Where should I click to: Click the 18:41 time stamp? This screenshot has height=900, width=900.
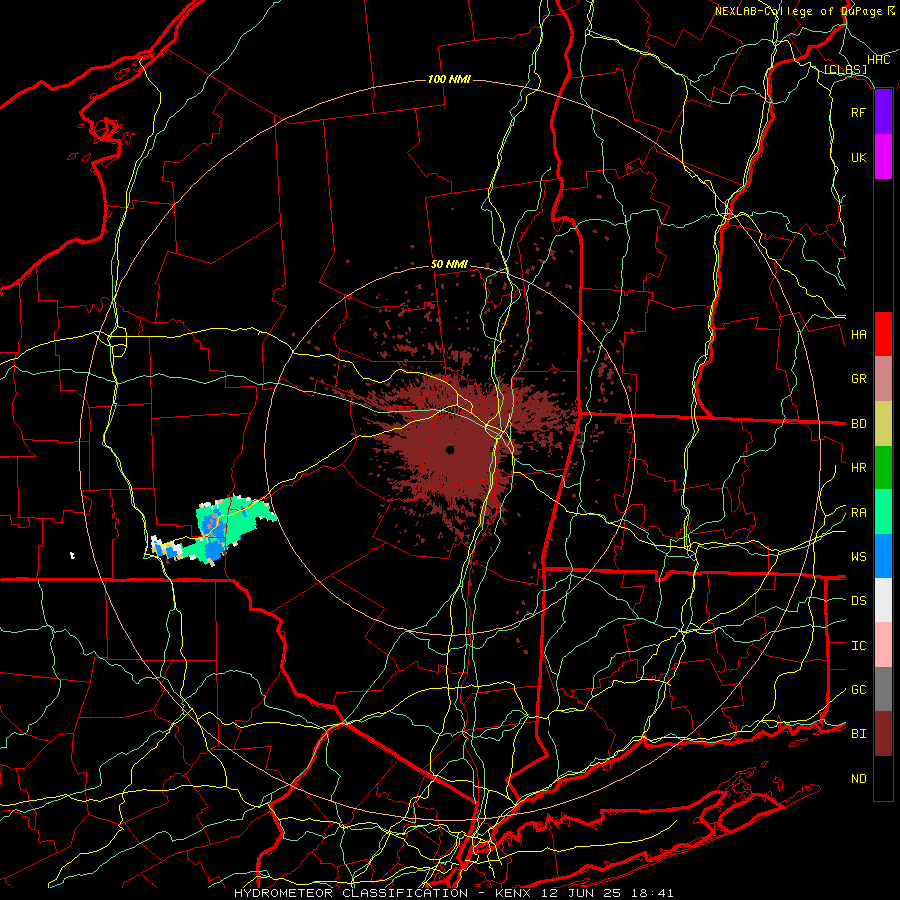[x=655, y=893]
